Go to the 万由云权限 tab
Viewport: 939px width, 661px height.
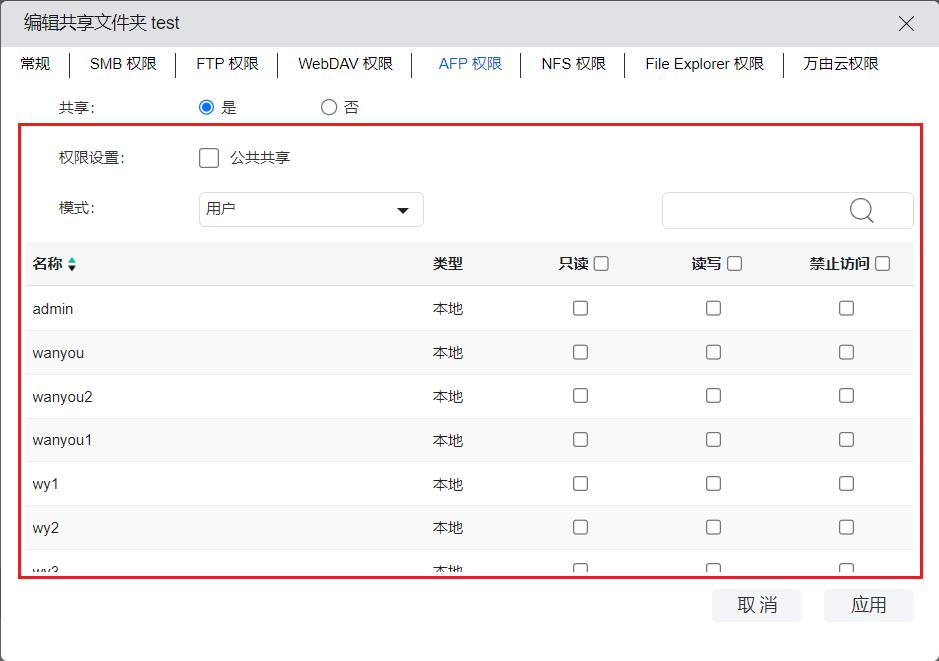coord(840,64)
